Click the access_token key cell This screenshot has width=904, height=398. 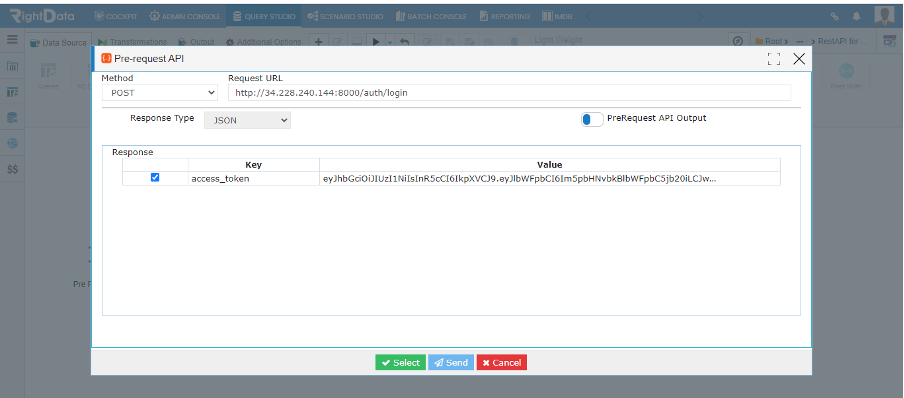coord(254,179)
